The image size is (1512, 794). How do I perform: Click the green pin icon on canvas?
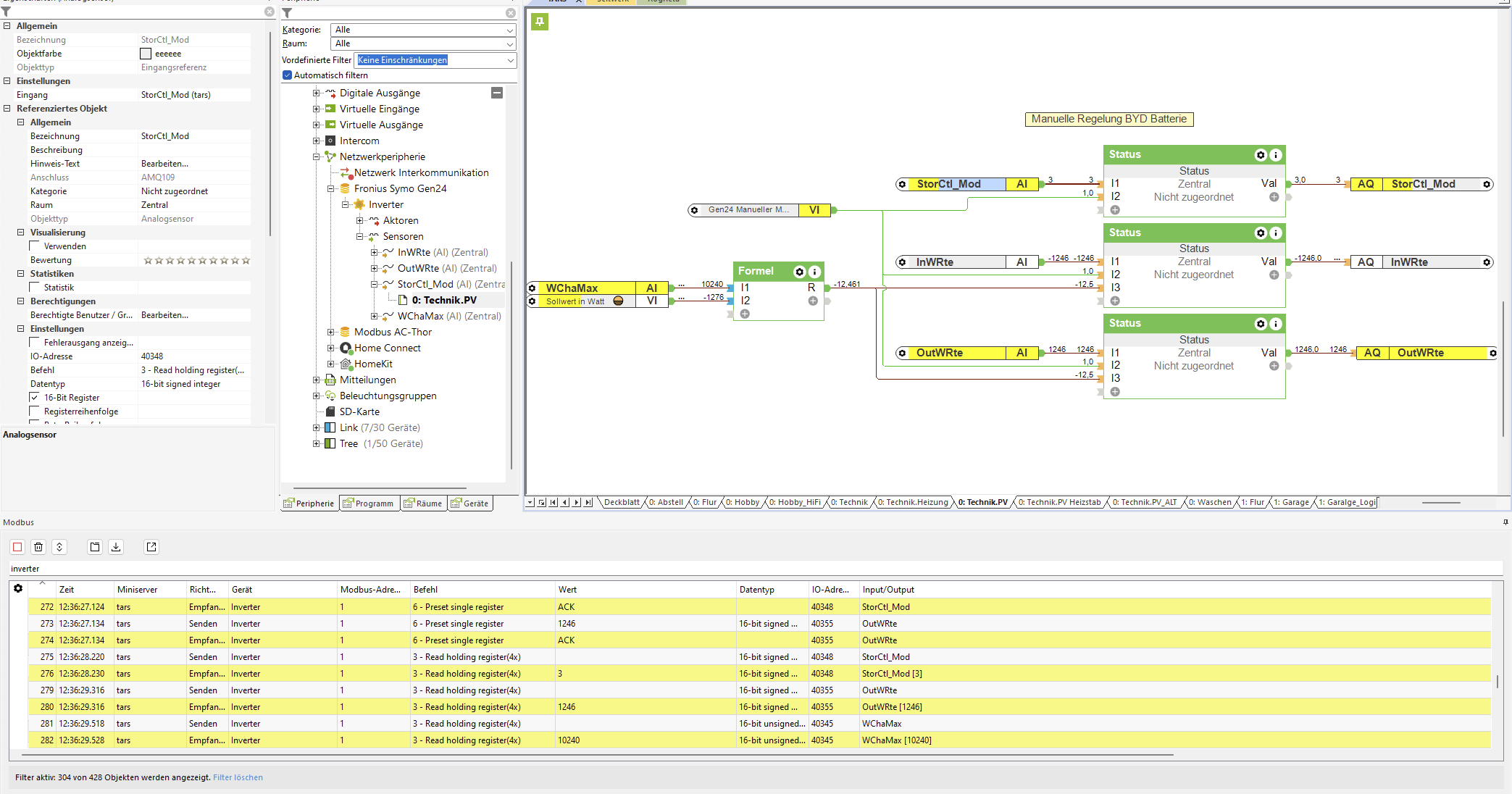[539, 22]
